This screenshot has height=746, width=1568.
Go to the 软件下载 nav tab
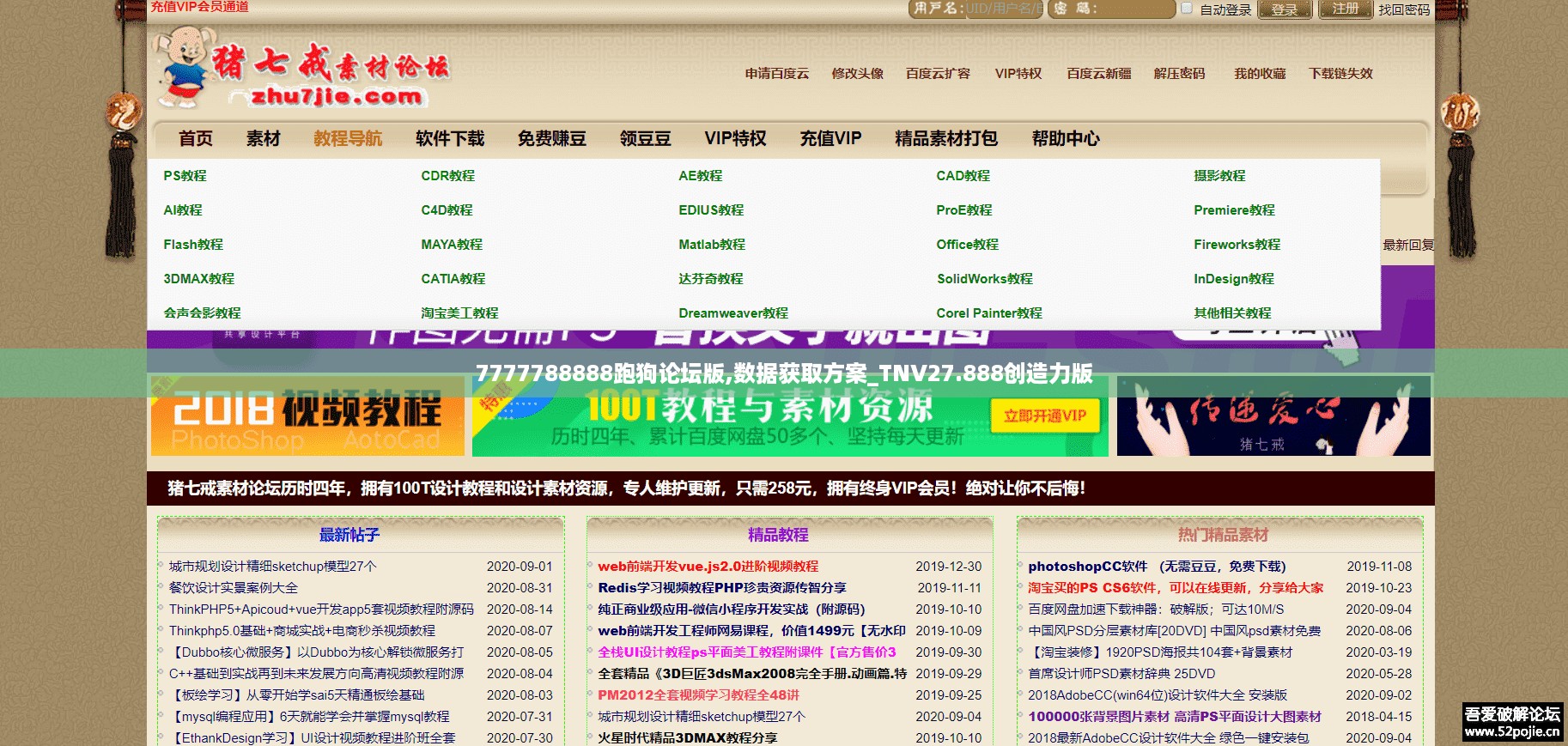(x=450, y=138)
